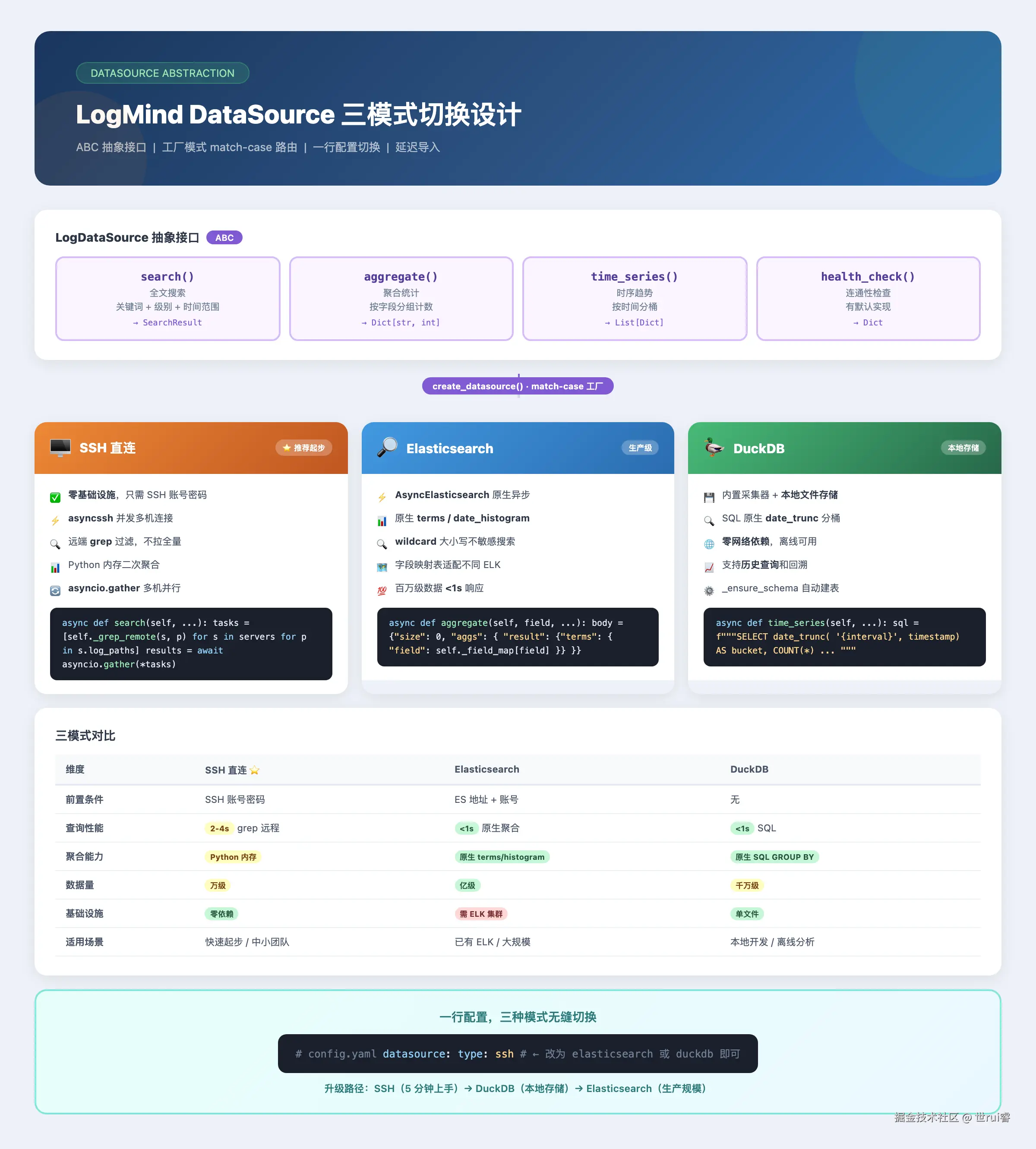Click the magnifier icon beside SQL 原生 date_trunc
This screenshot has width=1036, height=1149.
pyautogui.click(x=709, y=521)
